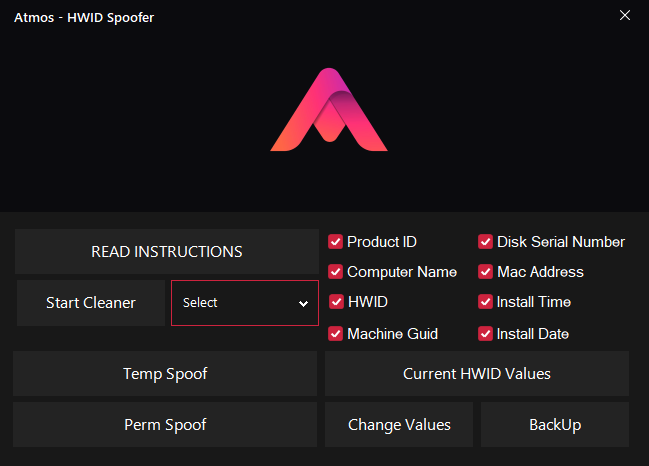649x466 pixels.
Task: Untick the Install Date checkbox
Action: [x=486, y=334]
